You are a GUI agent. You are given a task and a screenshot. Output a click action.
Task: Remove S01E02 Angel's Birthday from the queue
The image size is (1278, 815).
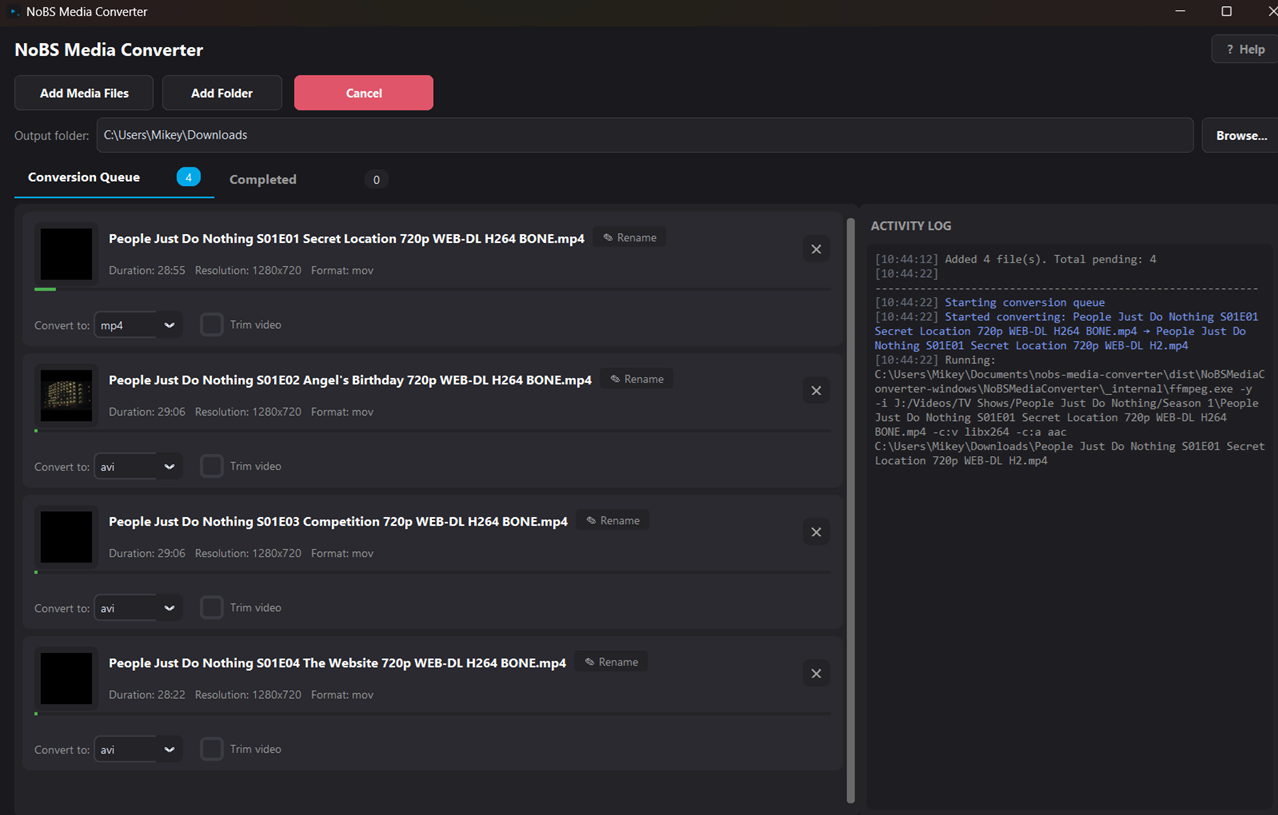(x=816, y=391)
